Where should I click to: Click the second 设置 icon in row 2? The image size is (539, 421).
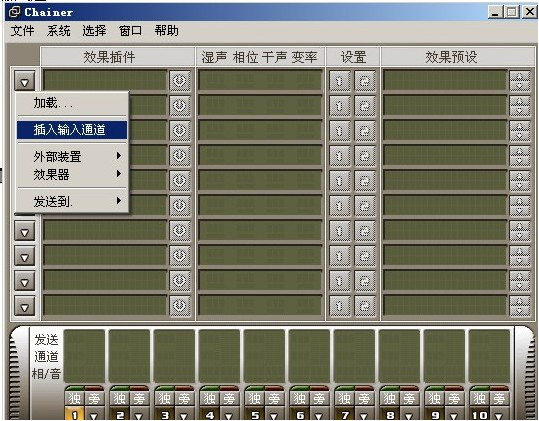coord(365,106)
